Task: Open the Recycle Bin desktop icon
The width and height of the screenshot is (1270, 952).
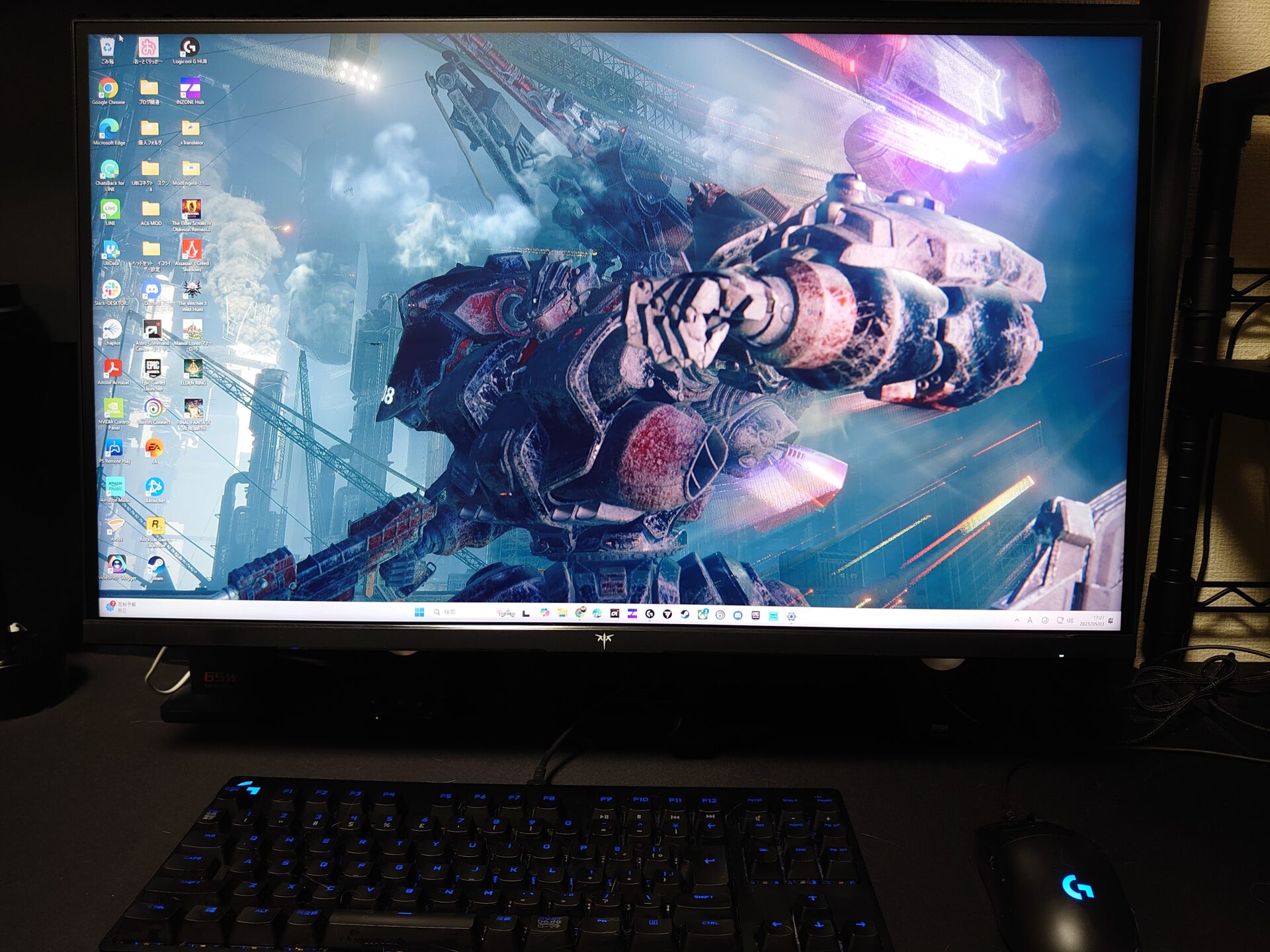Action: [x=108, y=50]
